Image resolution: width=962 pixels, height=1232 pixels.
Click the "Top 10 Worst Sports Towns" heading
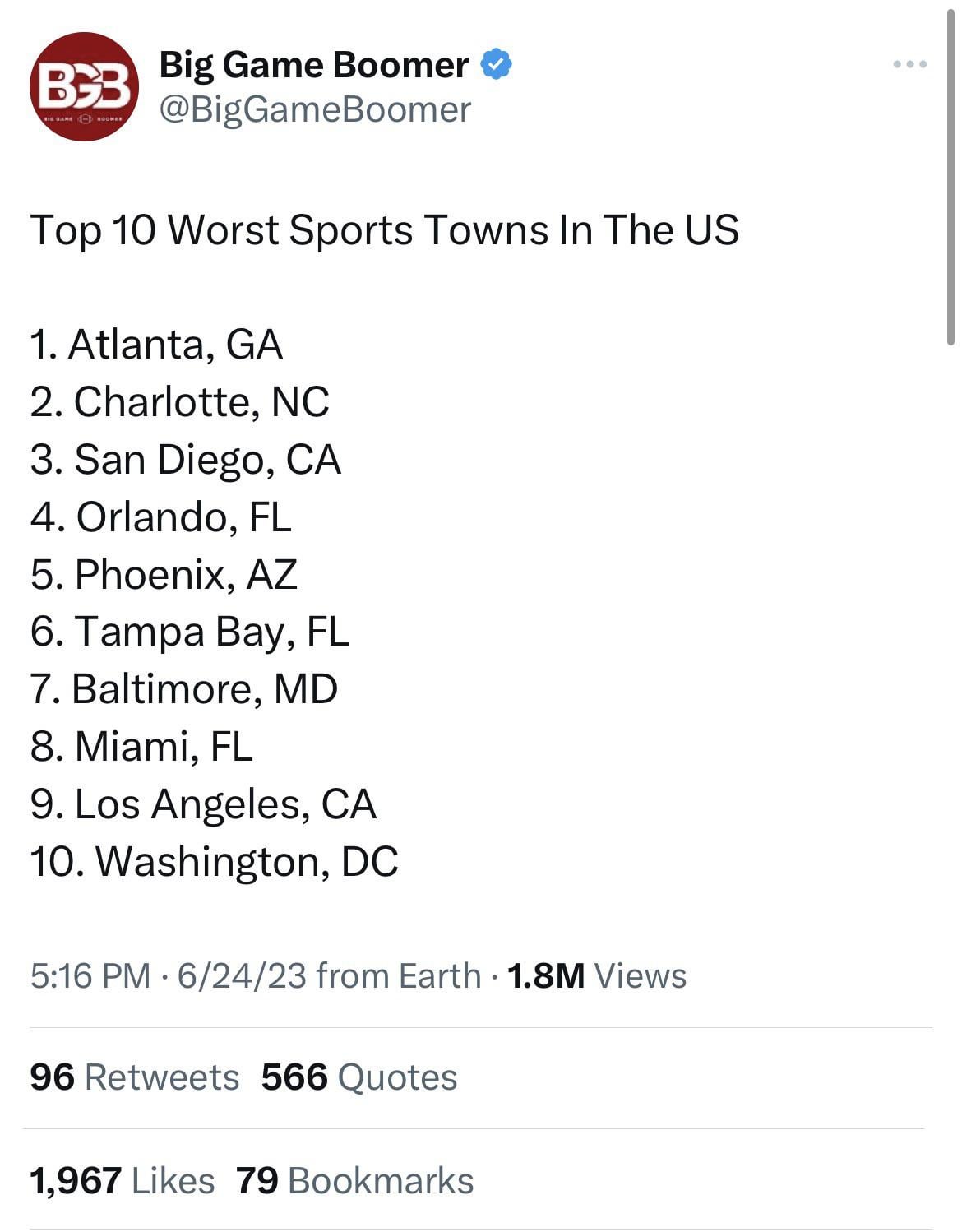pos(384,229)
